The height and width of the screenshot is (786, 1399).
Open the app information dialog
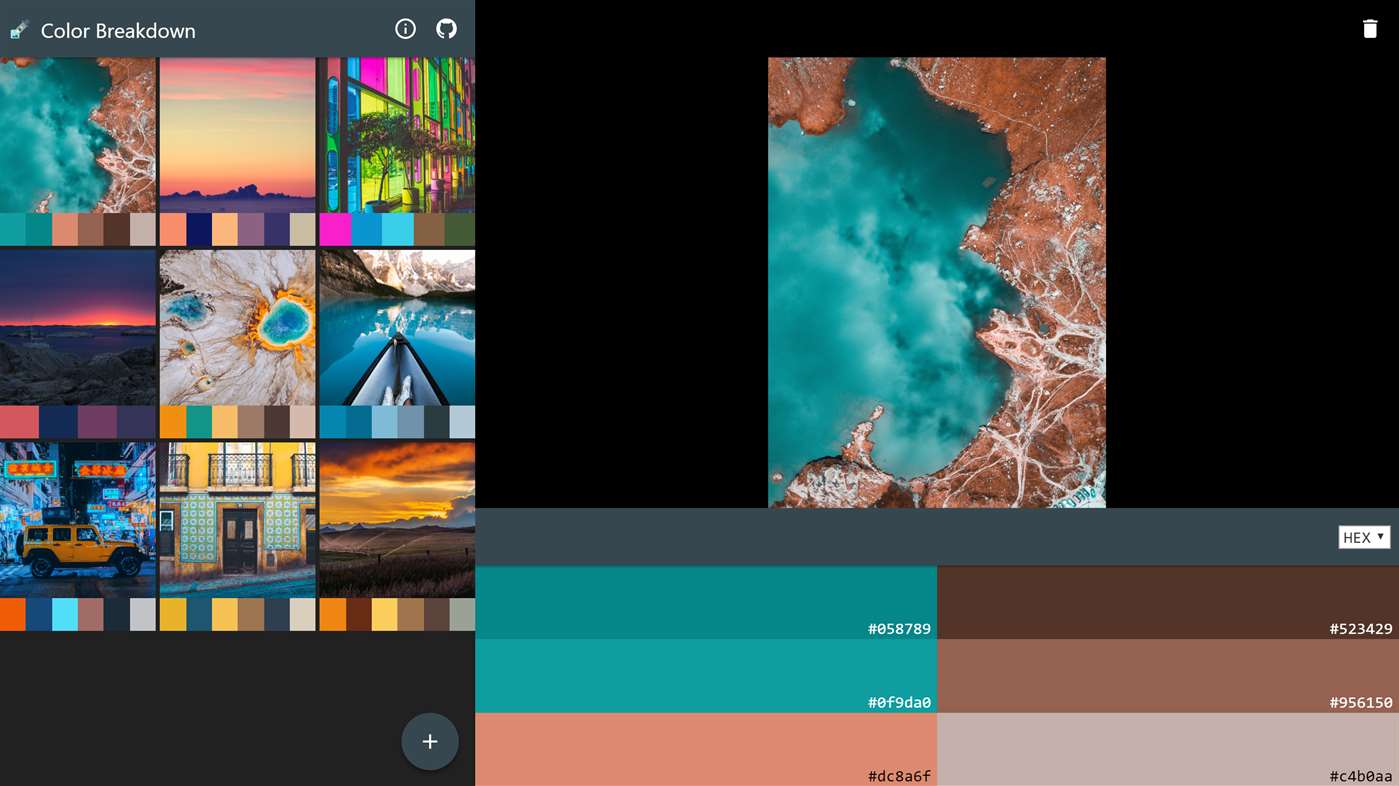[x=405, y=29]
